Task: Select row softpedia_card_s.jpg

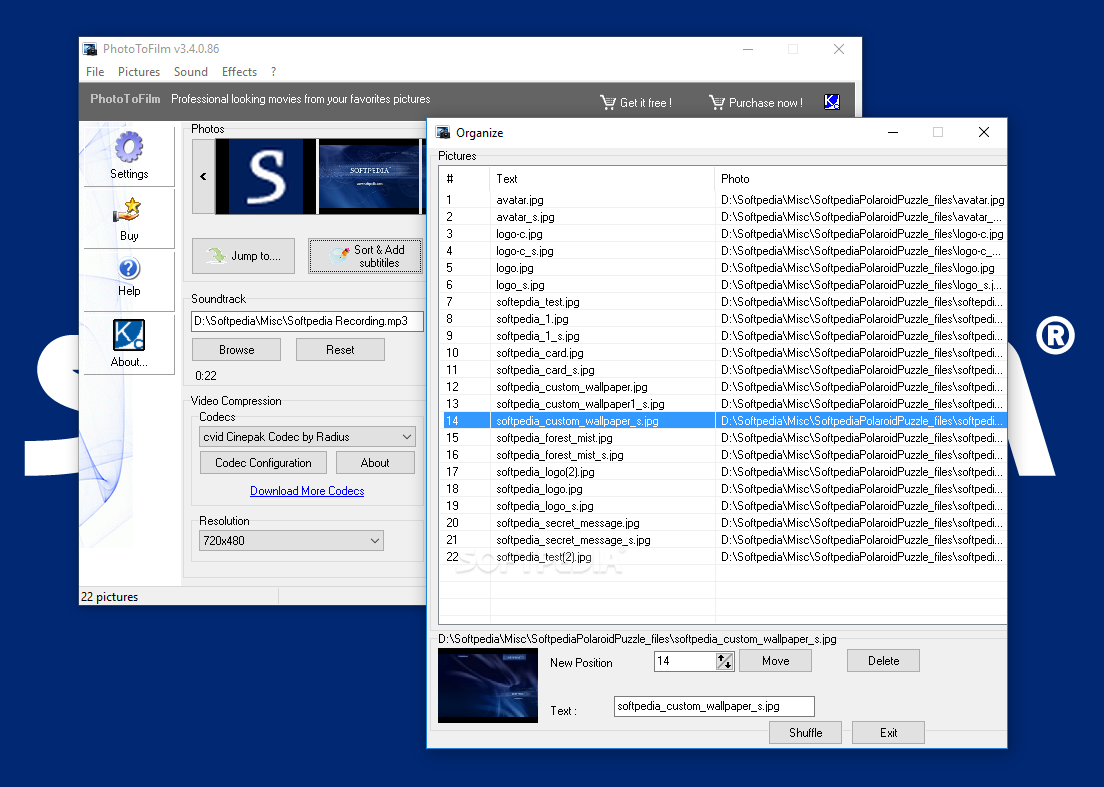Action: [722, 370]
